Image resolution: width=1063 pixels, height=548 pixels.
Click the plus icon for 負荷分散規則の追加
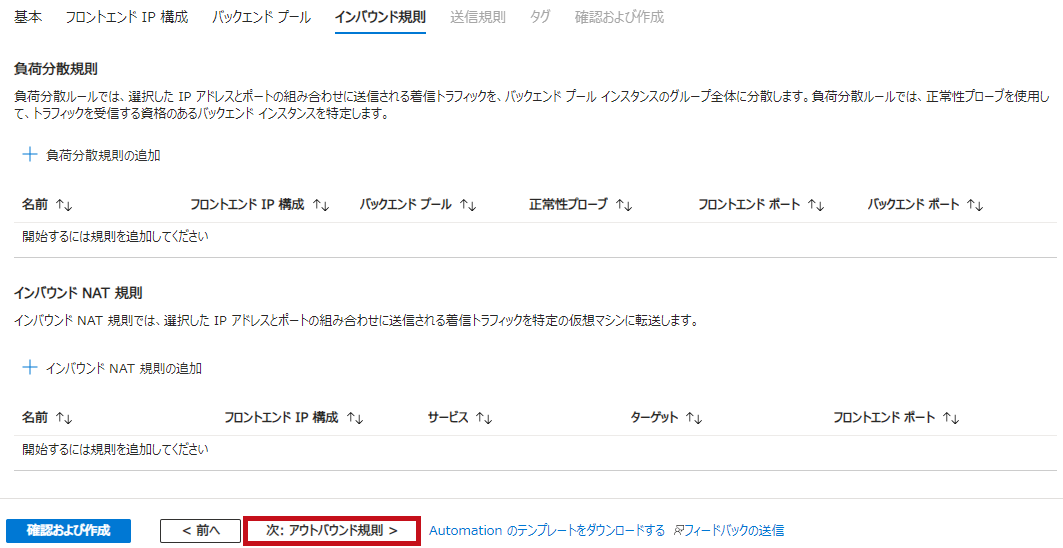[29, 155]
